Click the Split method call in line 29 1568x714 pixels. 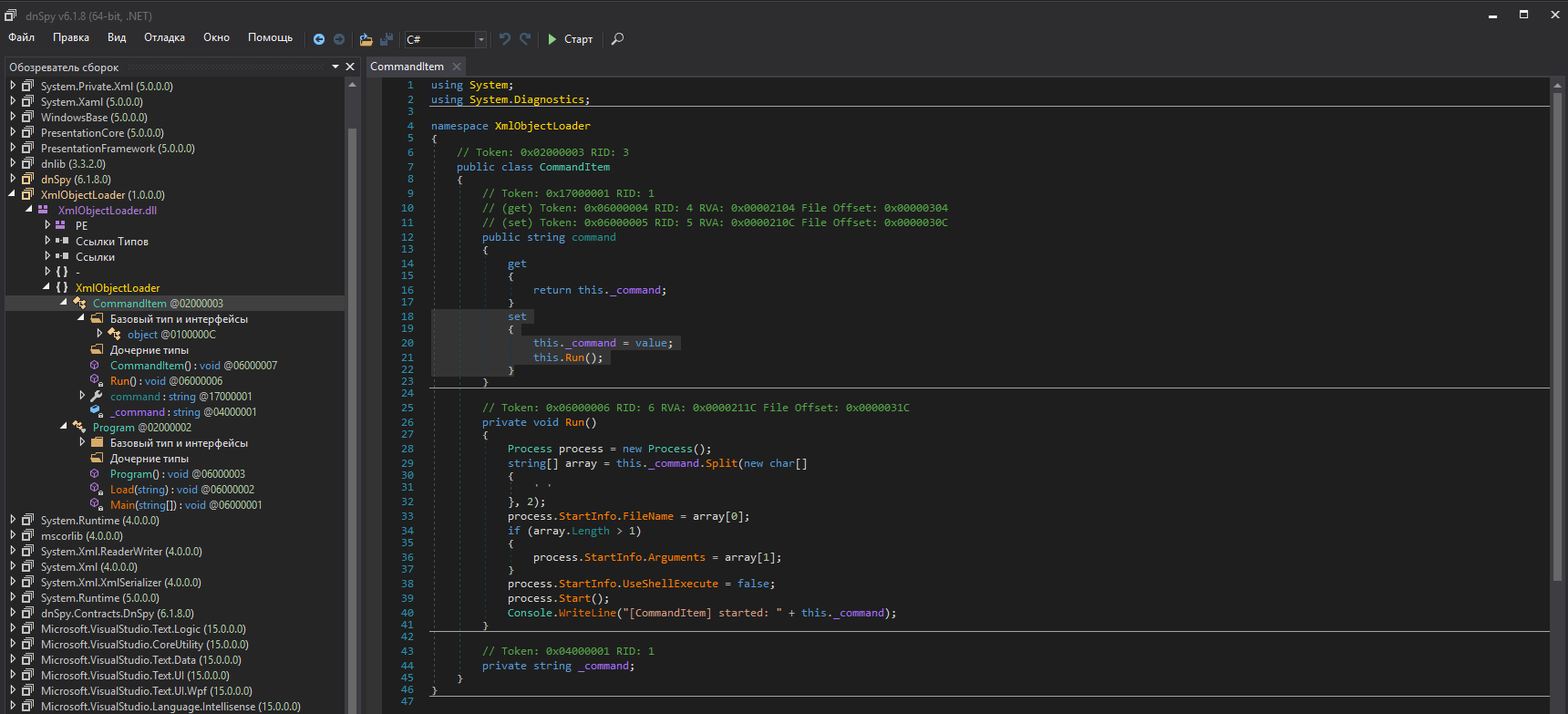coord(721,463)
